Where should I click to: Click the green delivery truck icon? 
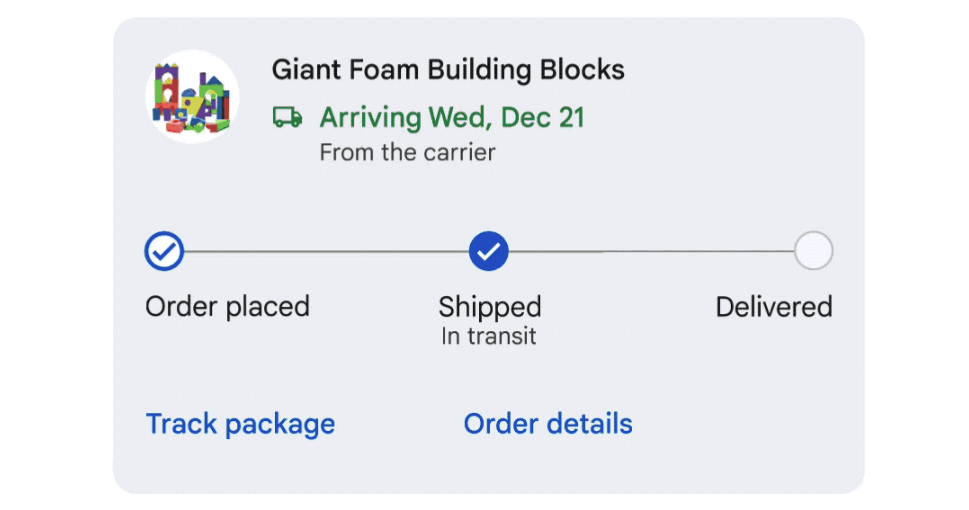pos(287,117)
